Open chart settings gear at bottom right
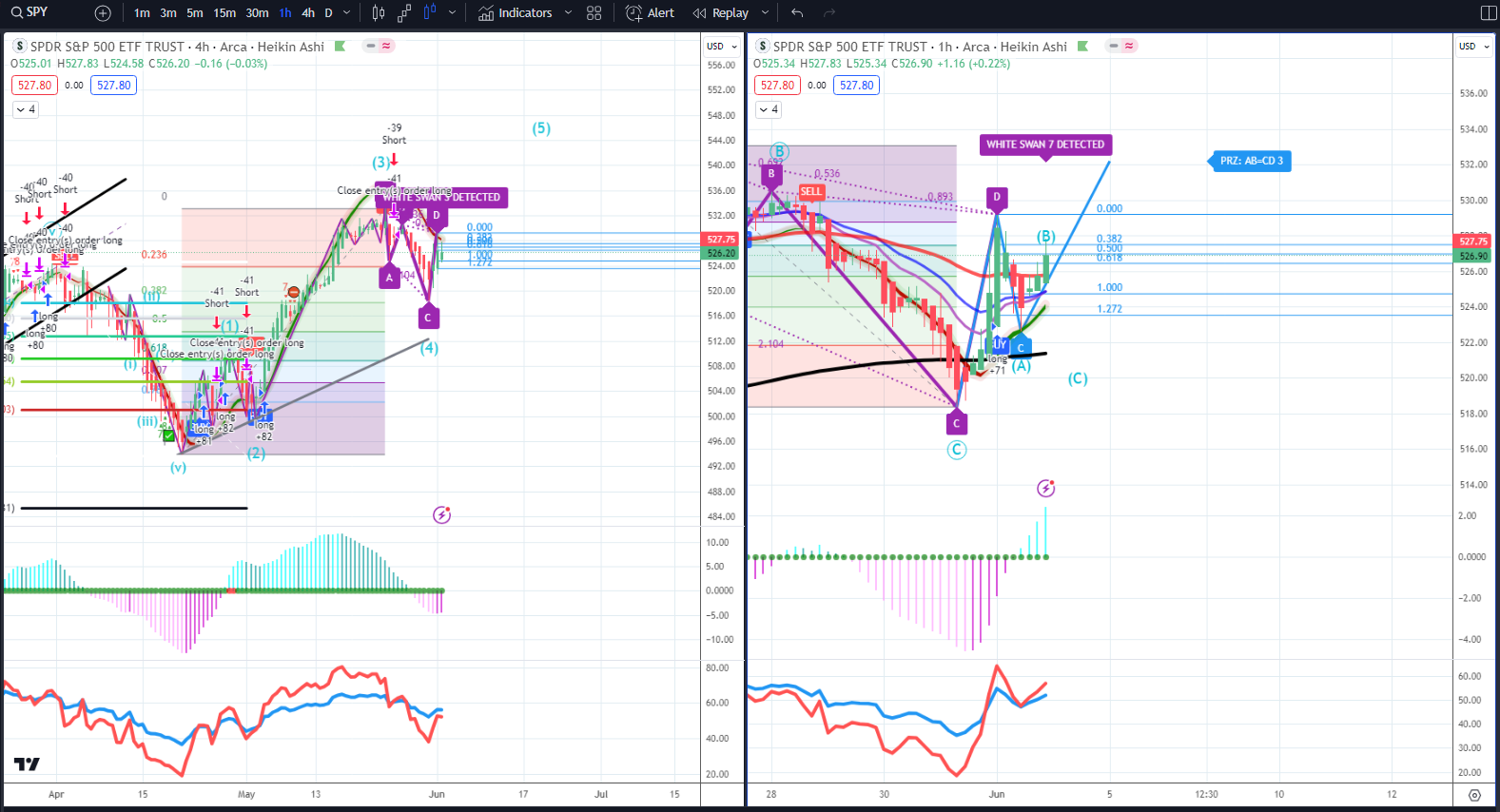 (x=1474, y=795)
